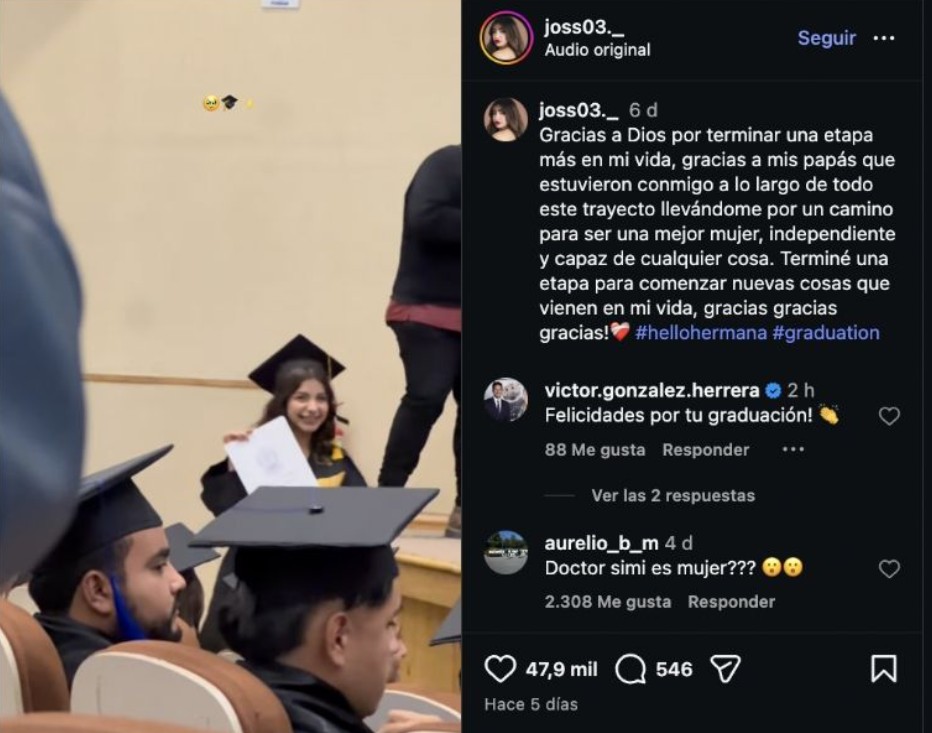Open joss03._ story avatar in header

click(x=506, y=38)
